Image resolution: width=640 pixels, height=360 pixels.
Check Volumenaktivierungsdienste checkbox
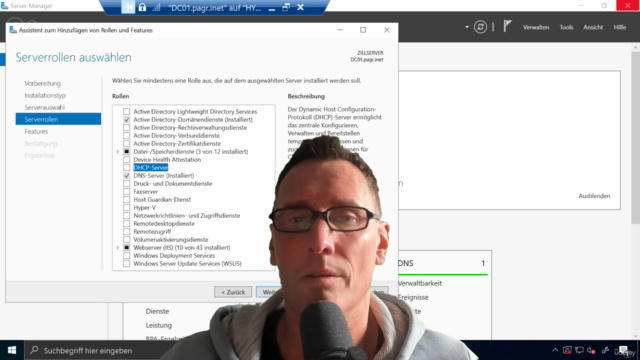click(127, 240)
